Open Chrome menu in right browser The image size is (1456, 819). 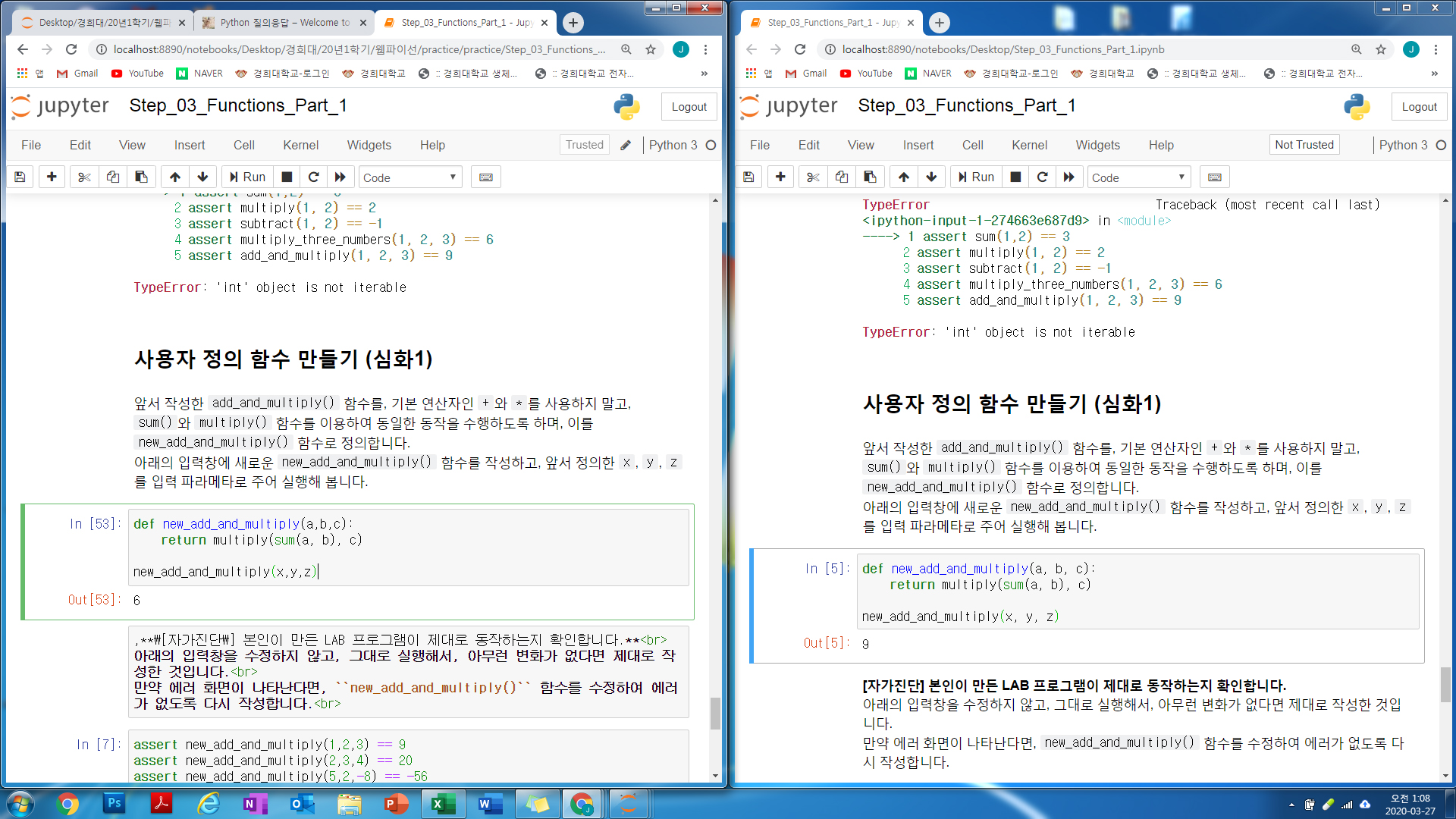1436,49
